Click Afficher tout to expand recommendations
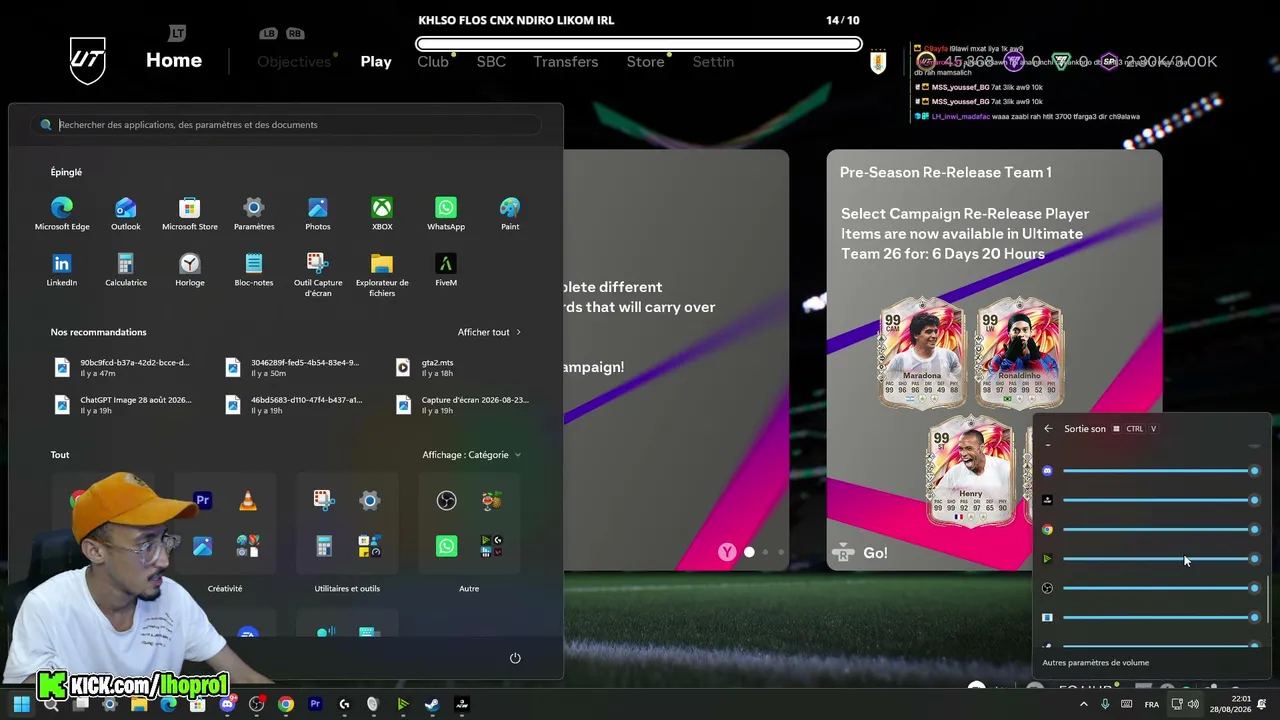The width and height of the screenshot is (1280, 720). (x=489, y=332)
